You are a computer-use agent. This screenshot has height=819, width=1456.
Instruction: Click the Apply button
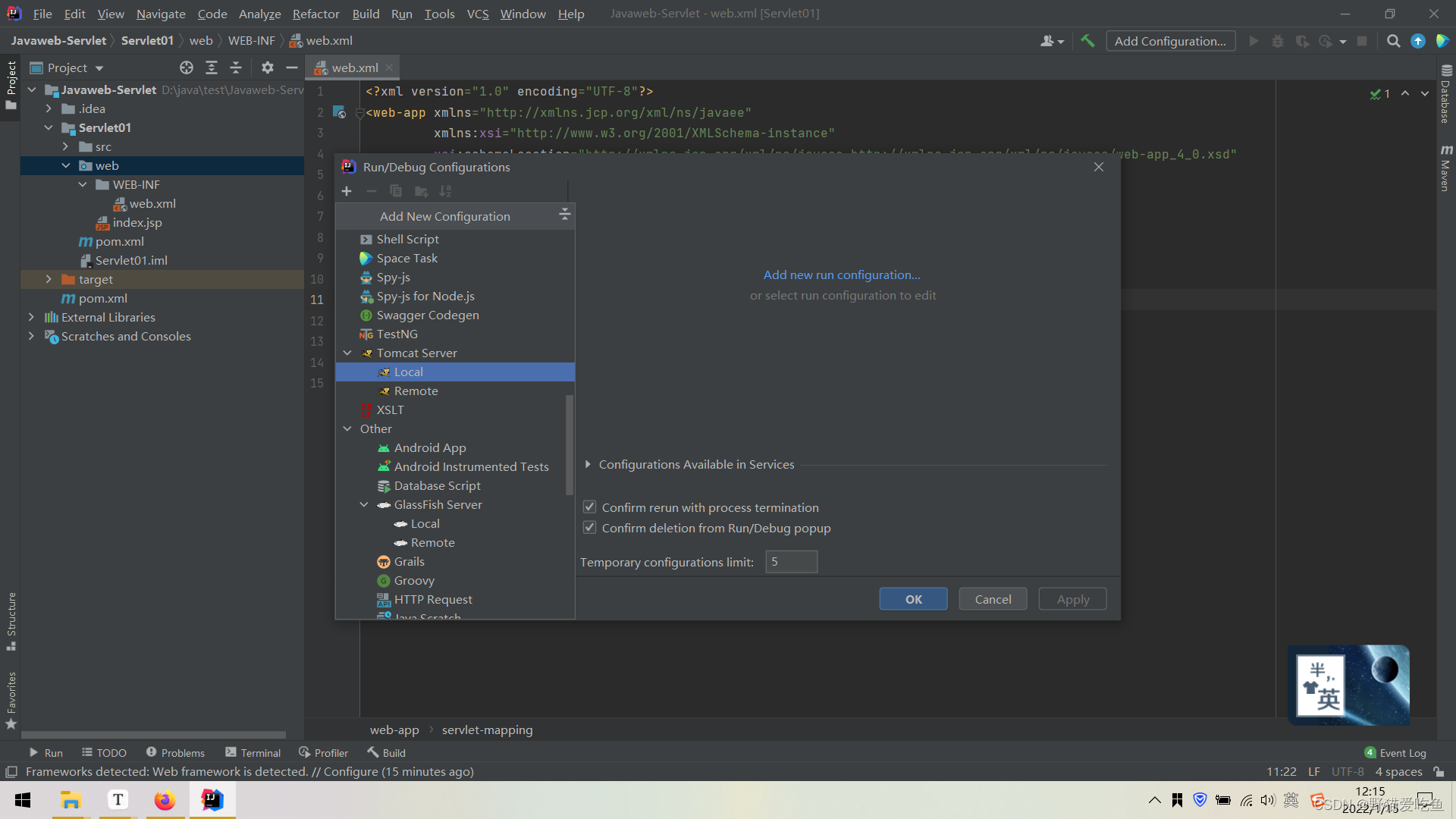tap(1072, 598)
